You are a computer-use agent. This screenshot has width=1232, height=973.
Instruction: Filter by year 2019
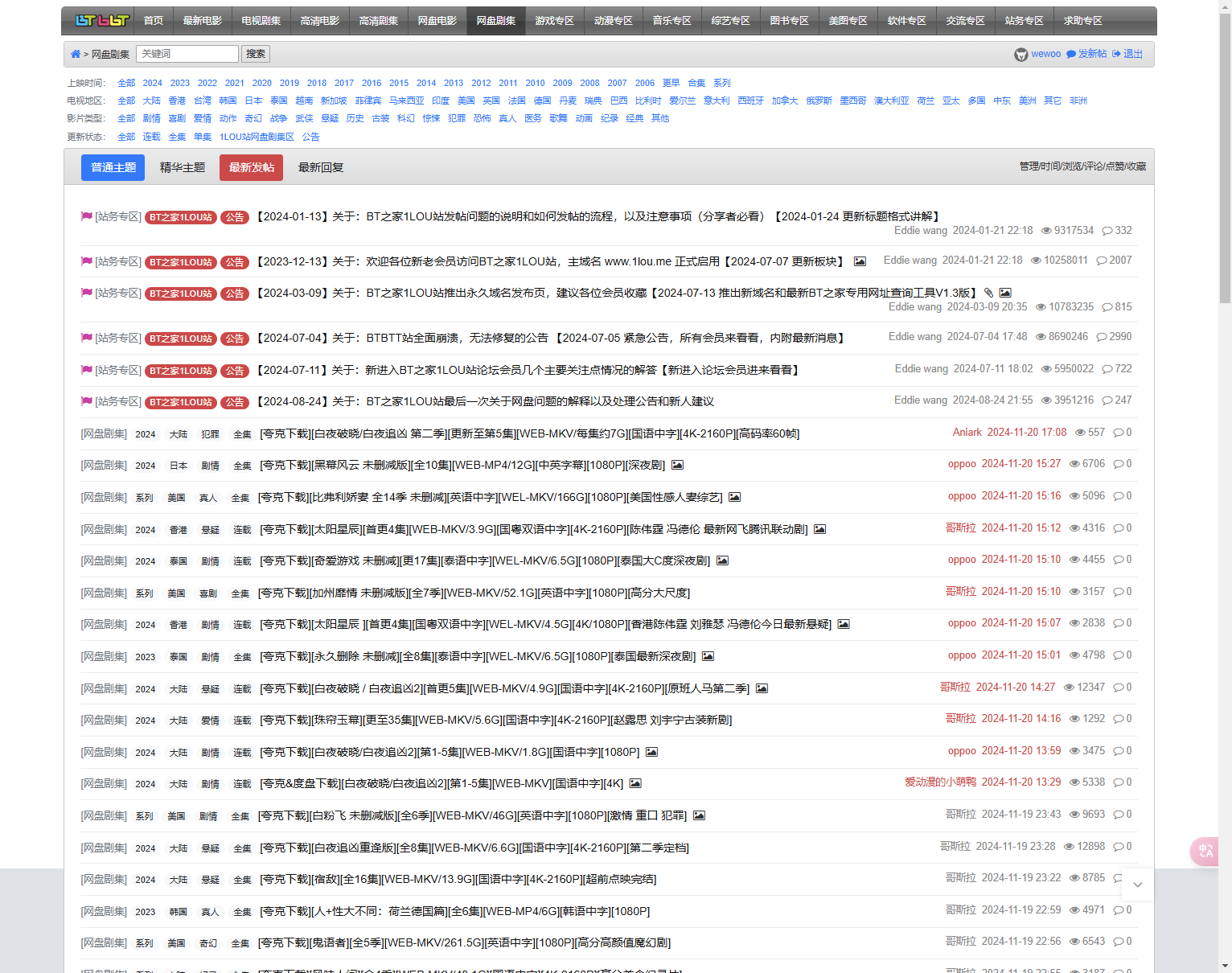(x=290, y=83)
